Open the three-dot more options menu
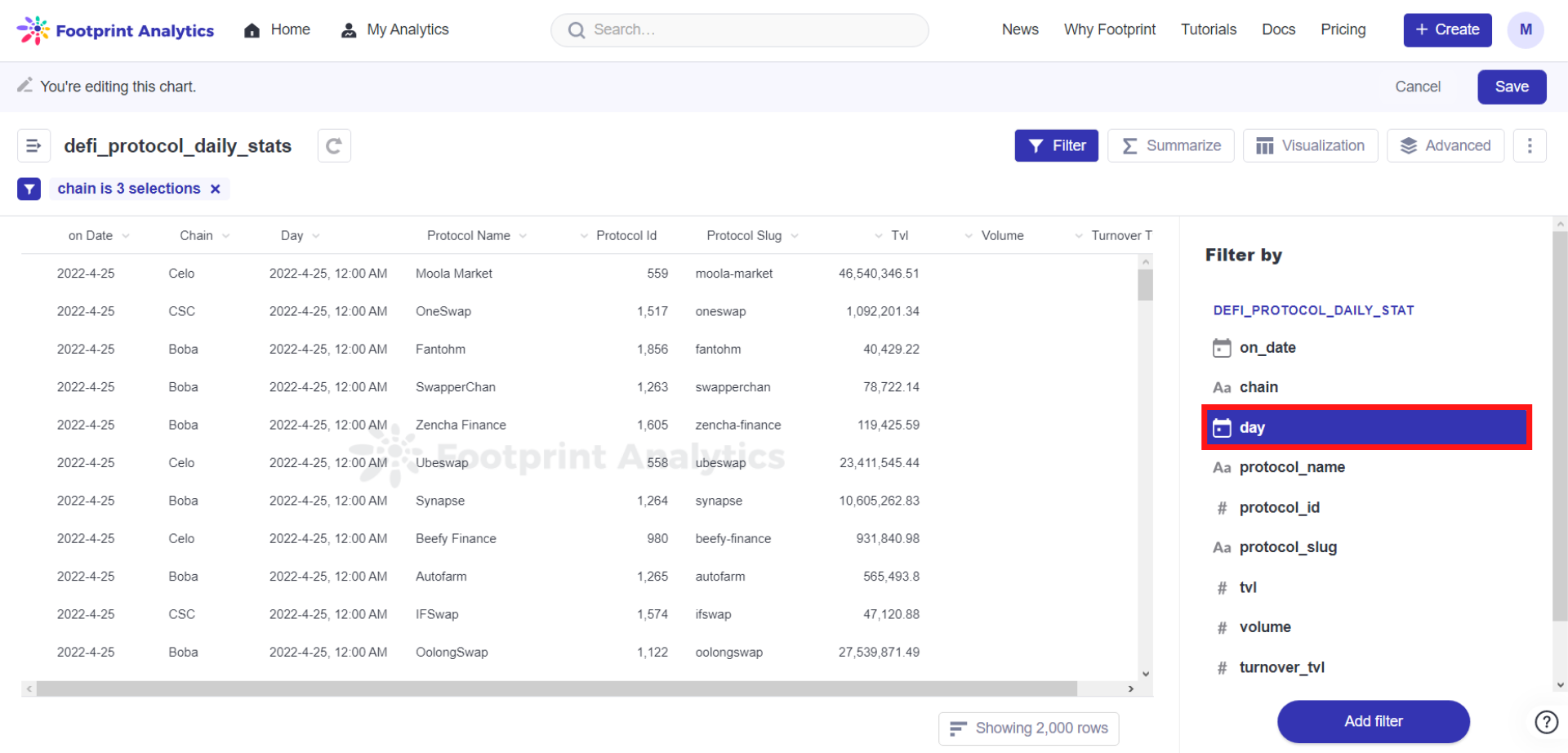 point(1530,145)
